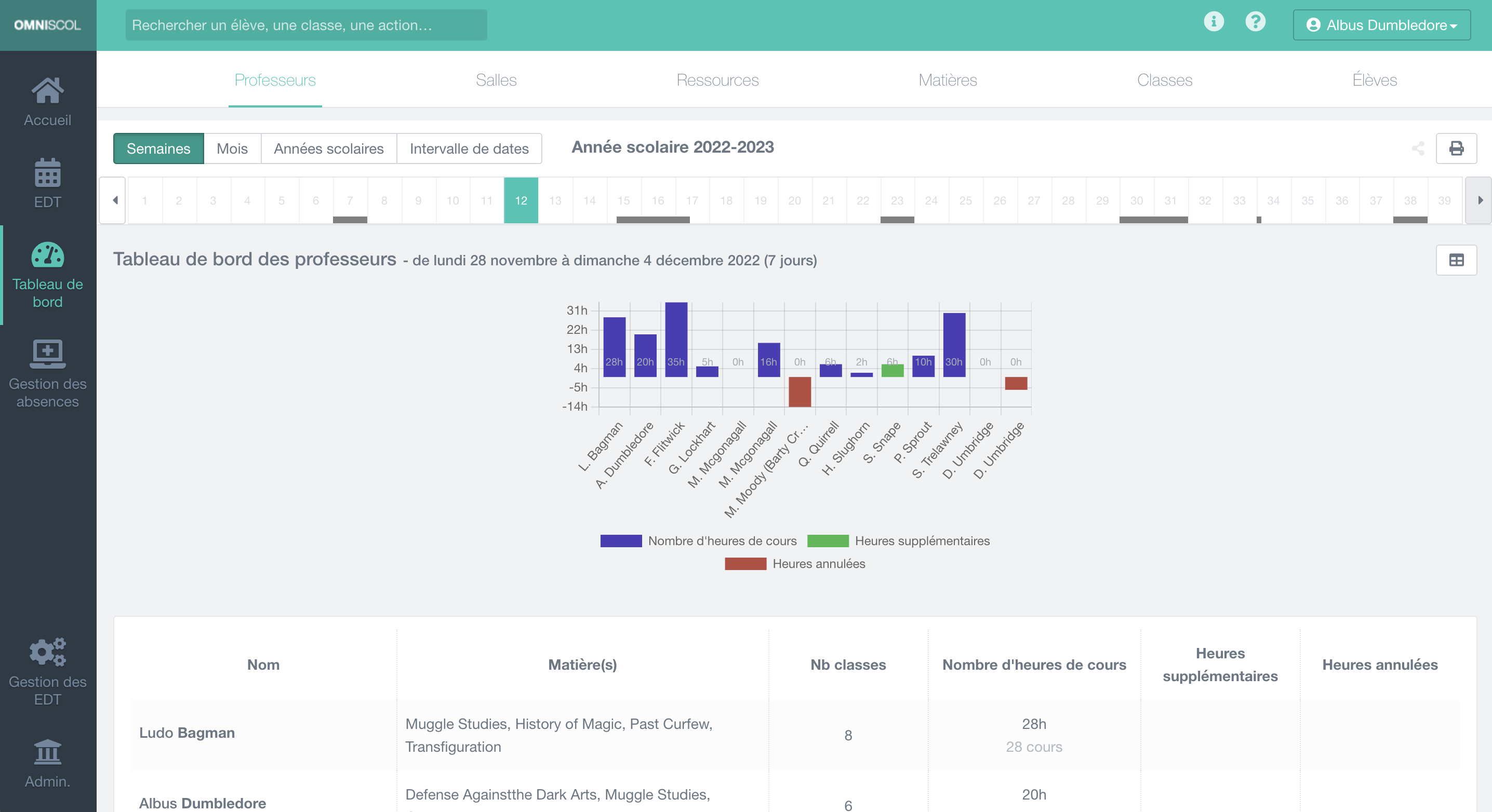Open the Accueil home icon

click(47, 91)
